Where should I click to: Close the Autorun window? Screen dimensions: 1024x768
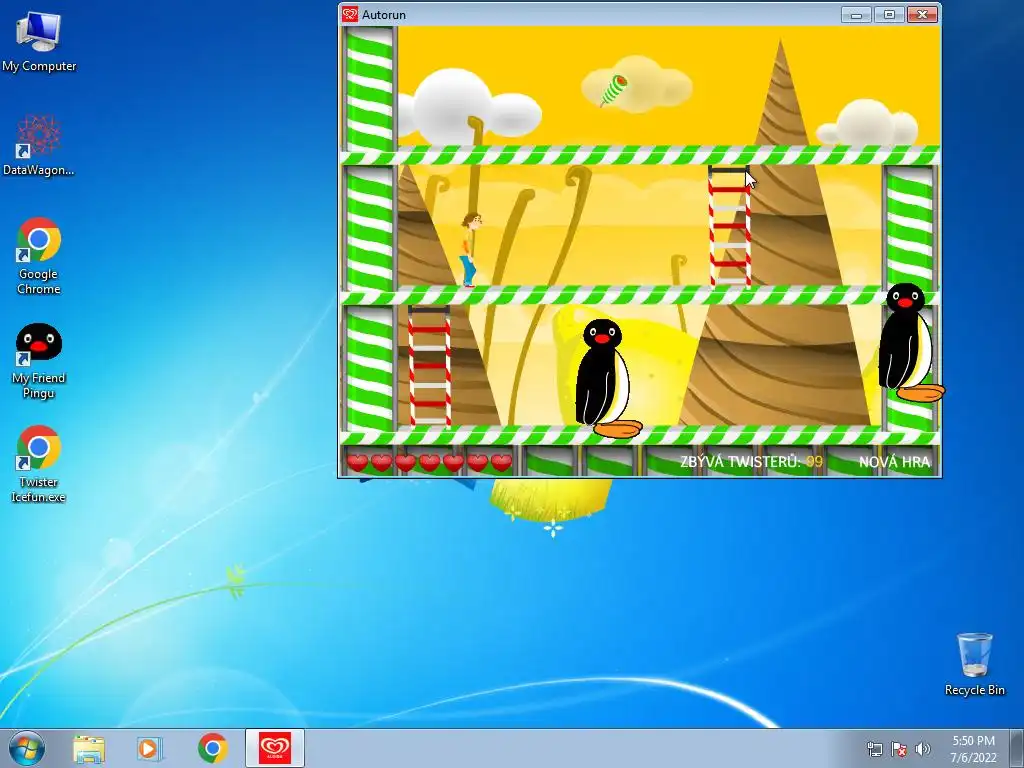(x=922, y=14)
